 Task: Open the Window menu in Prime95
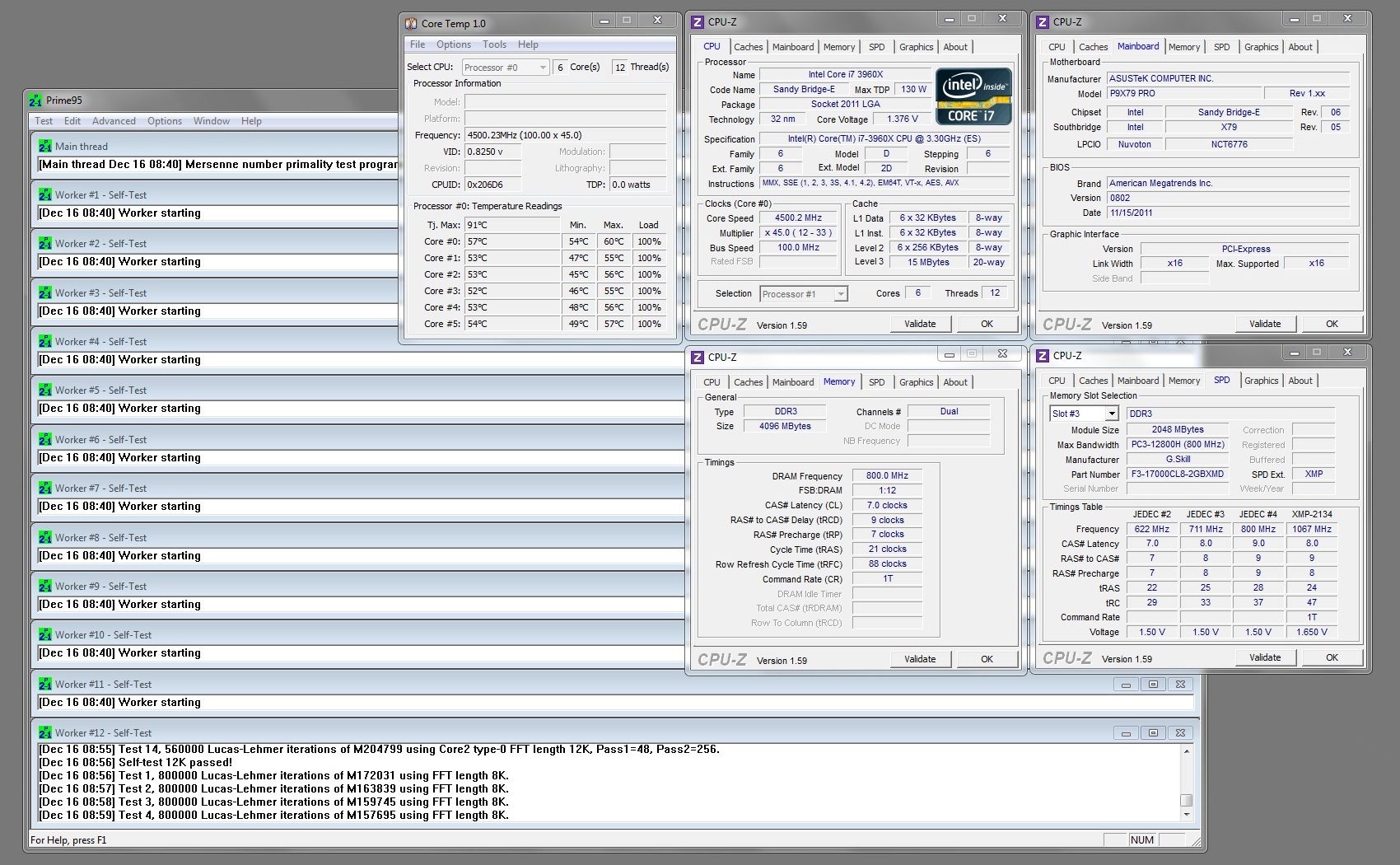click(x=212, y=121)
